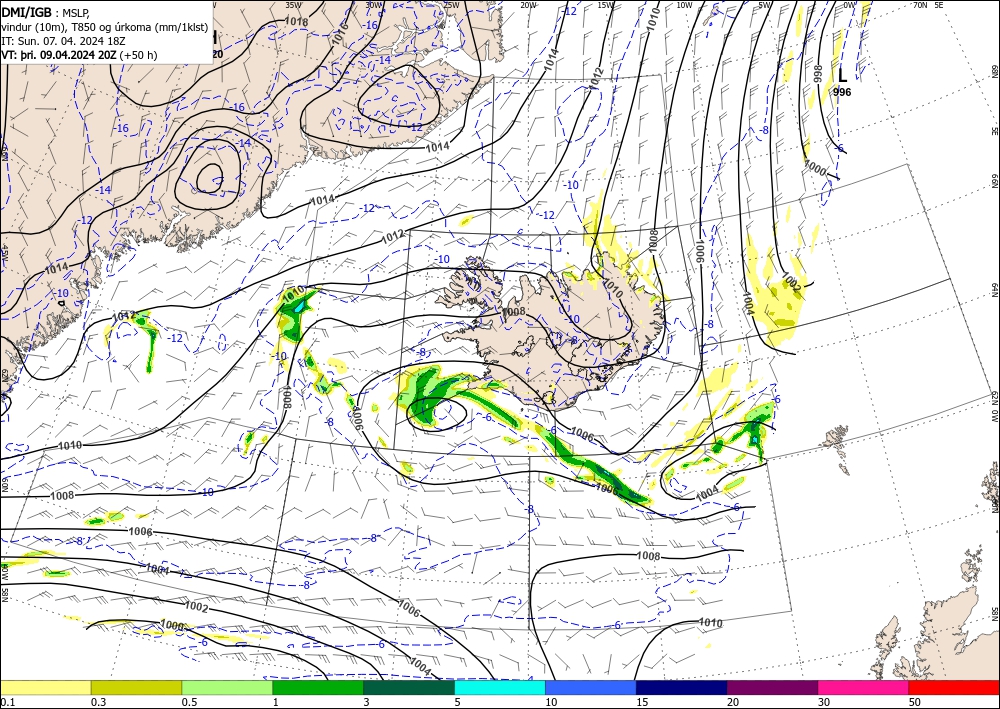1000x709 pixels.
Task: Click the '998' isobar label
Action: (x=819, y=73)
